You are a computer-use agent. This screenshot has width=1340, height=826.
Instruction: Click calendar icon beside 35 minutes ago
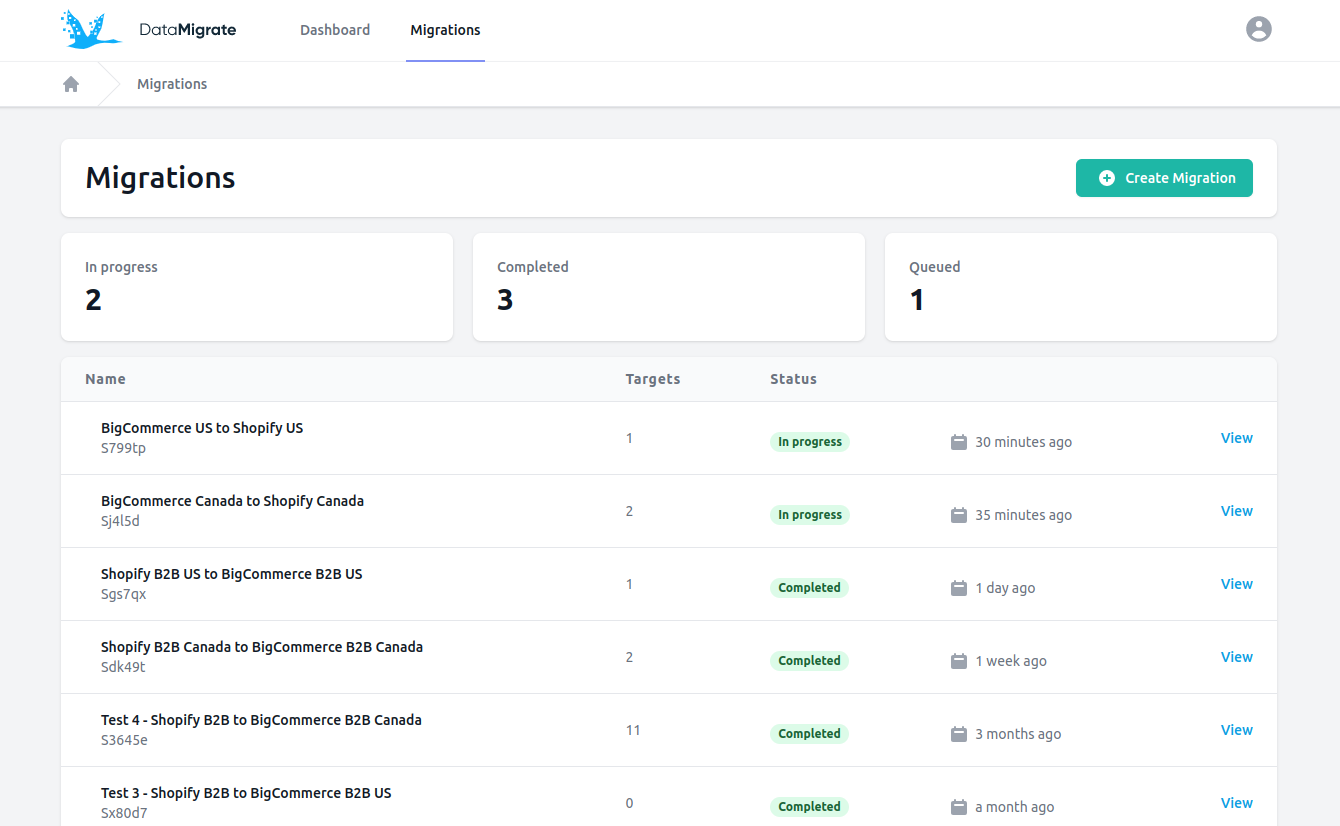coord(959,515)
